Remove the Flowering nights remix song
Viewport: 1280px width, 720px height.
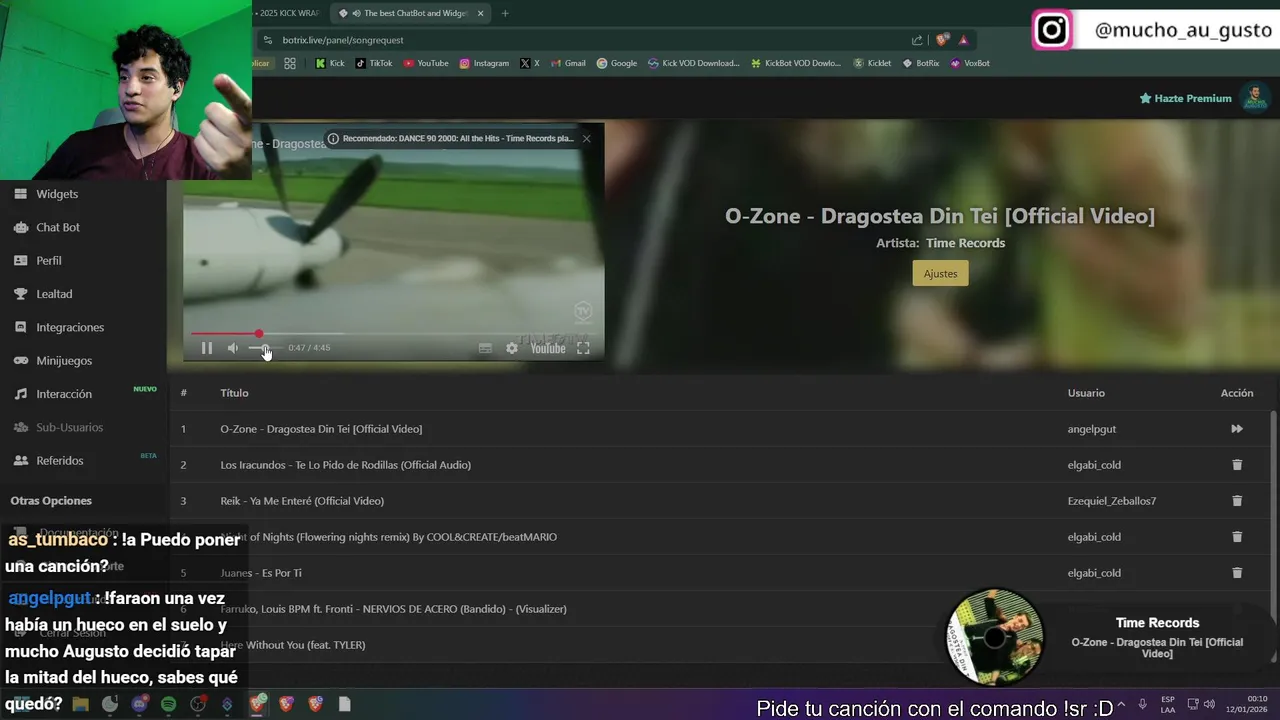[1237, 537]
